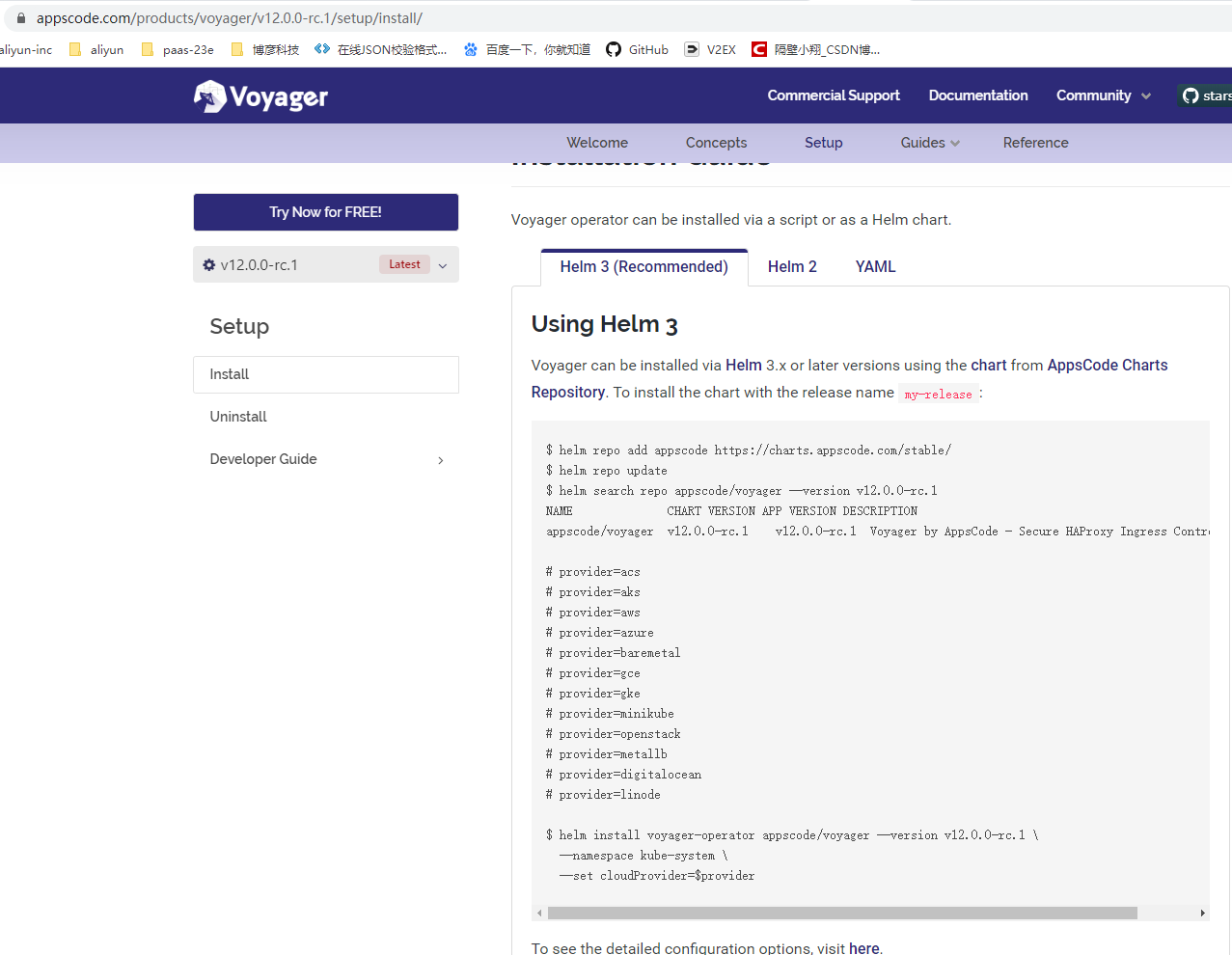Click the helm repo update command line

click(607, 471)
